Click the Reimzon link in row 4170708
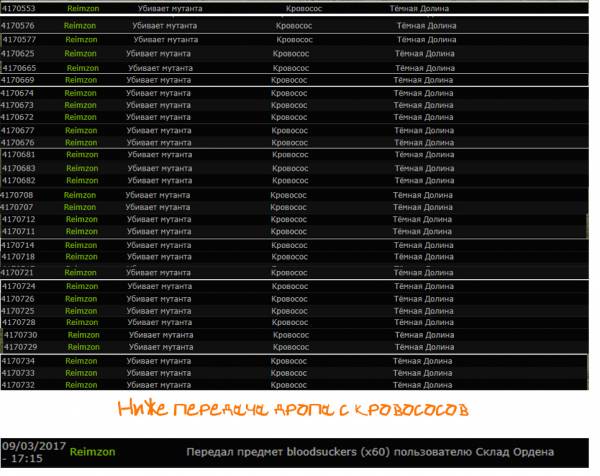600x476 pixels. [x=80, y=195]
